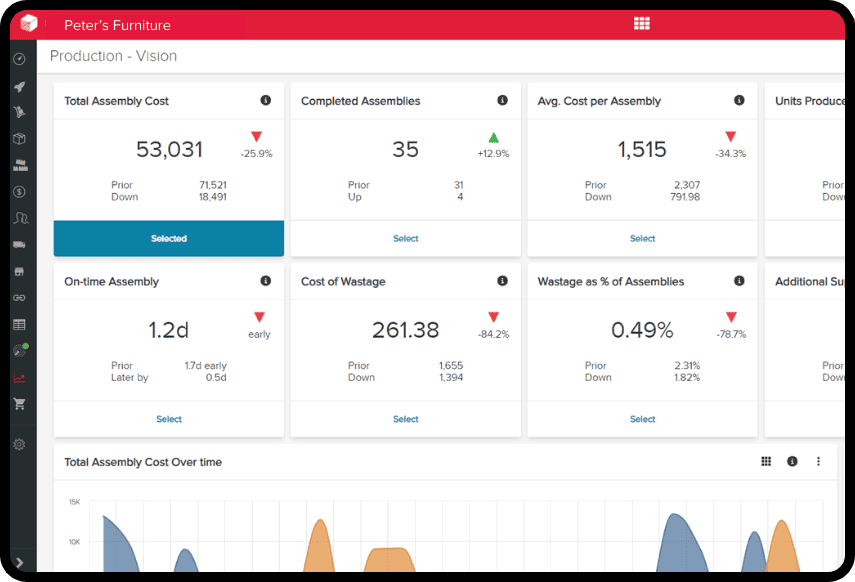The height and width of the screenshot is (582, 855).
Task: Open the app grid icon in red header
Action: coord(642,23)
